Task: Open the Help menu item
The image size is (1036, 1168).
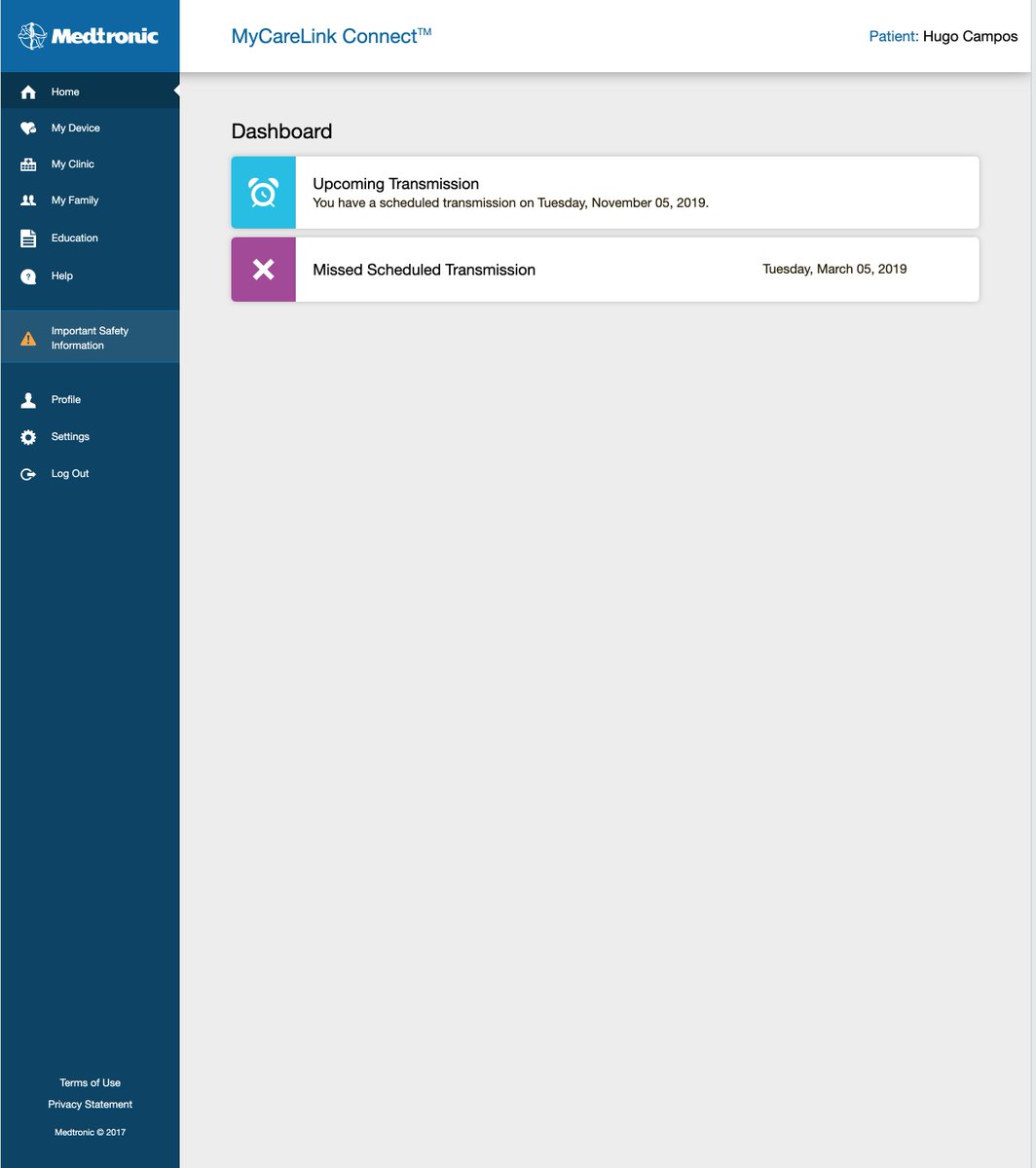Action: click(90, 276)
